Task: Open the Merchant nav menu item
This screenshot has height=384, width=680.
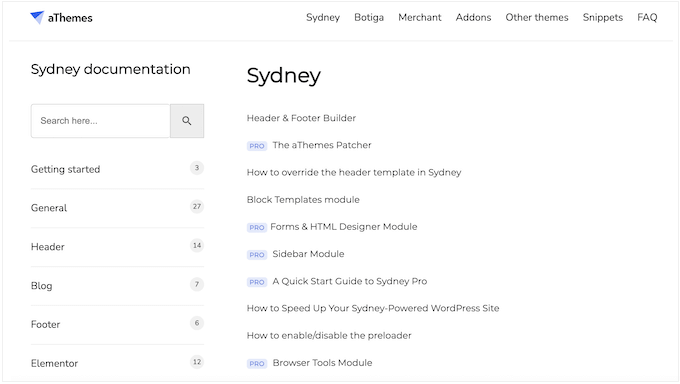Action: 420,17
